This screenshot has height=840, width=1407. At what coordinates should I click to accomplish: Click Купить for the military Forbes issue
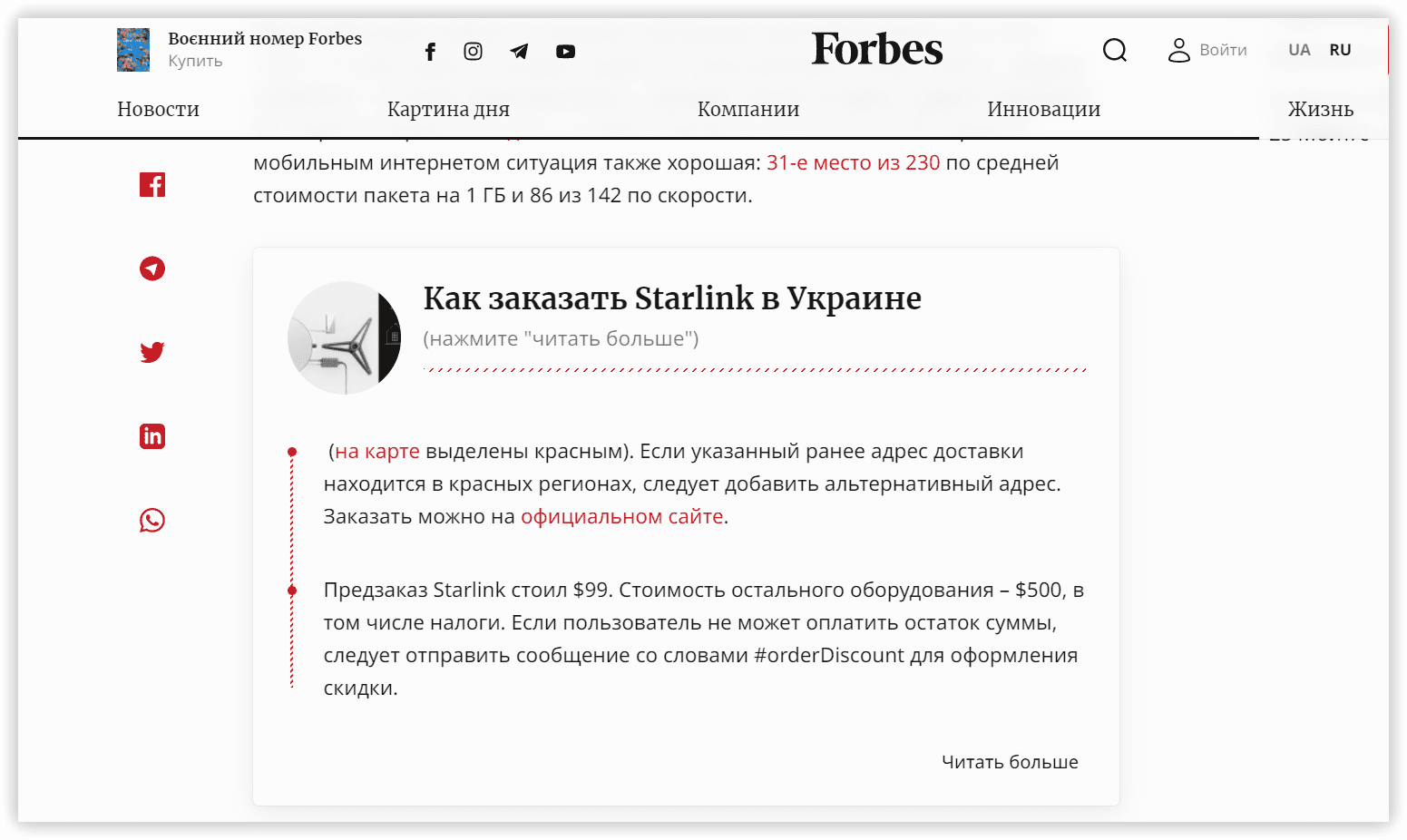click(194, 61)
